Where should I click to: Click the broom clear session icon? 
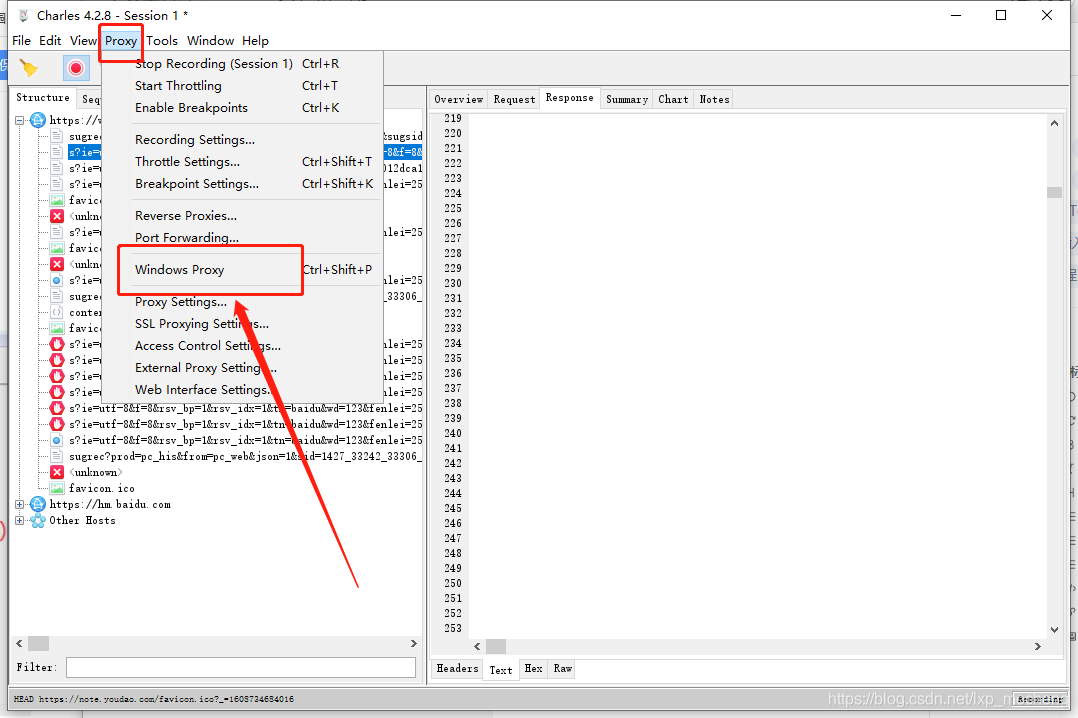[x=28, y=67]
